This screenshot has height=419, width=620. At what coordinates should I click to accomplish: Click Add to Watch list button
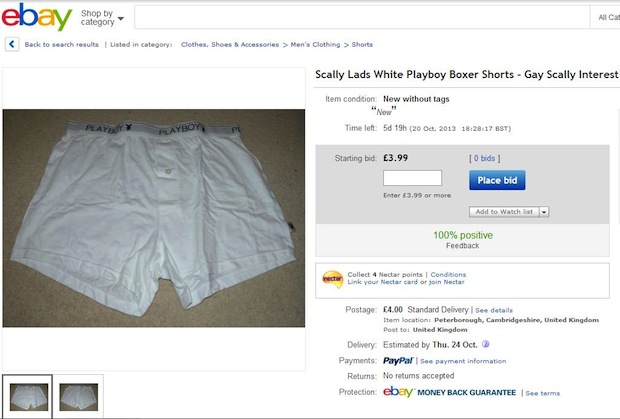tap(504, 212)
